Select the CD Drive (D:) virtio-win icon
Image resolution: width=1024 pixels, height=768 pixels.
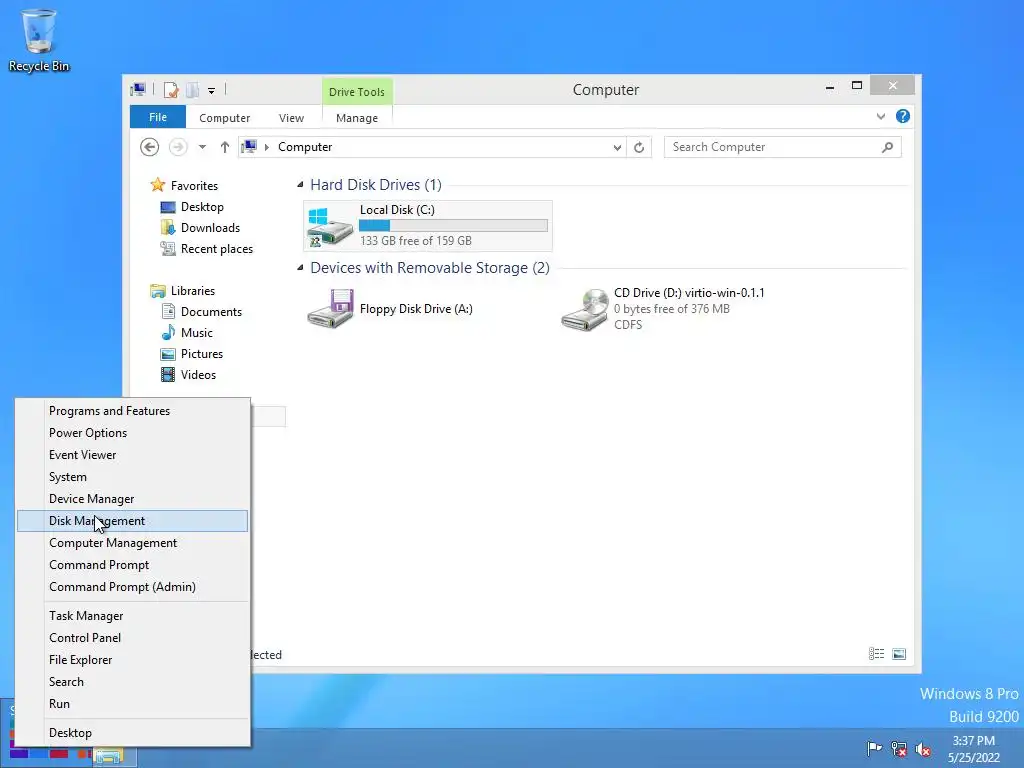click(x=585, y=310)
